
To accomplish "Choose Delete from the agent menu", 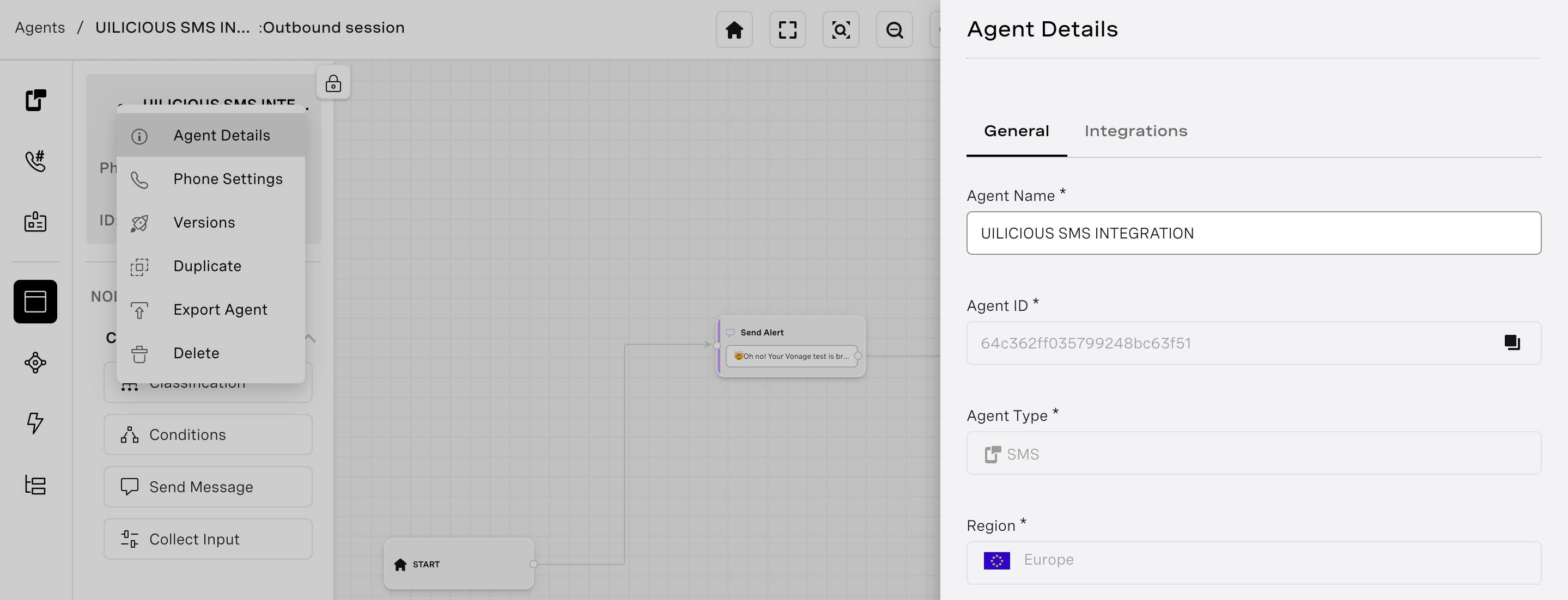I will point(211,353).
